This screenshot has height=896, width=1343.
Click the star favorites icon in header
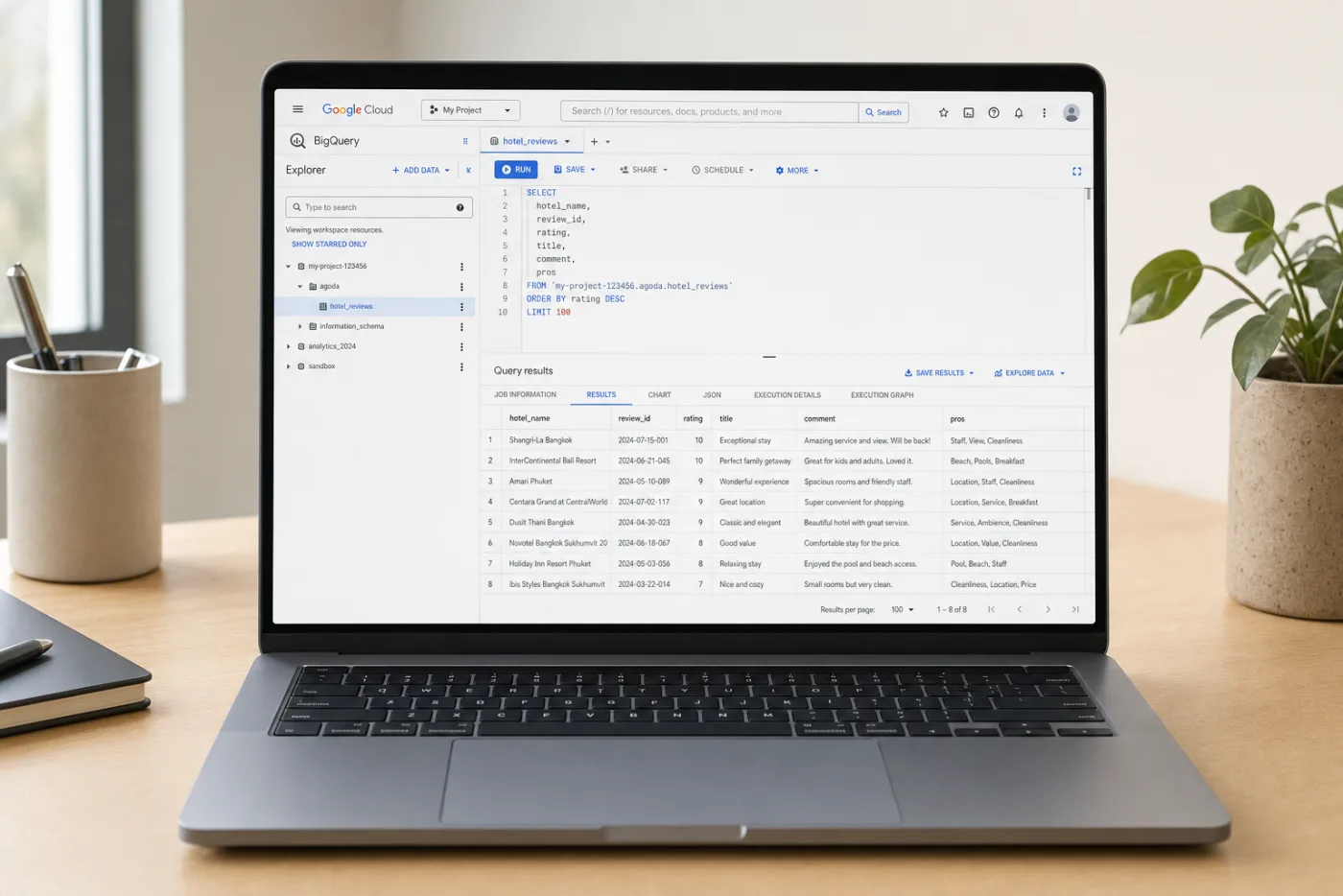(x=943, y=112)
